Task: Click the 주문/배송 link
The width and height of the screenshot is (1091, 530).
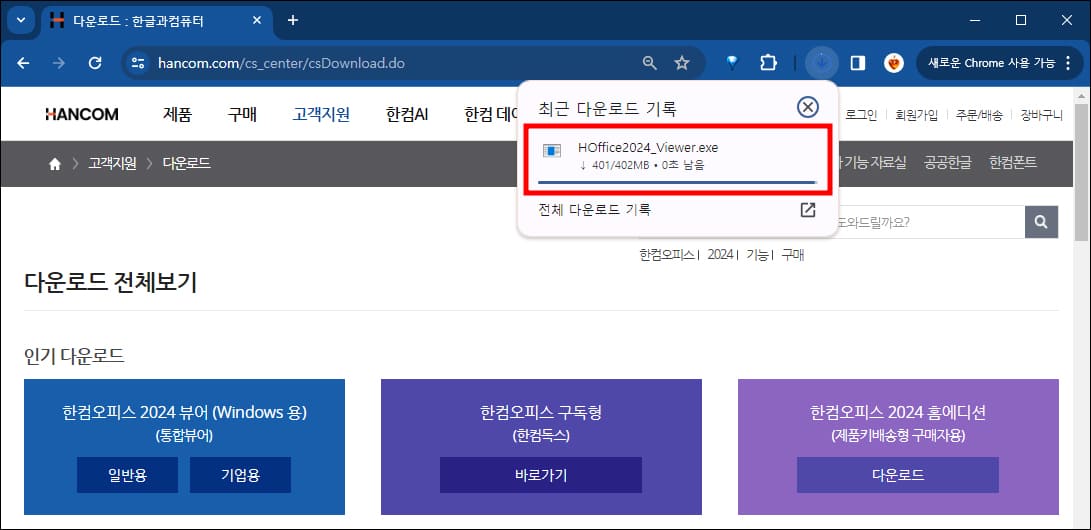Action: click(979, 115)
